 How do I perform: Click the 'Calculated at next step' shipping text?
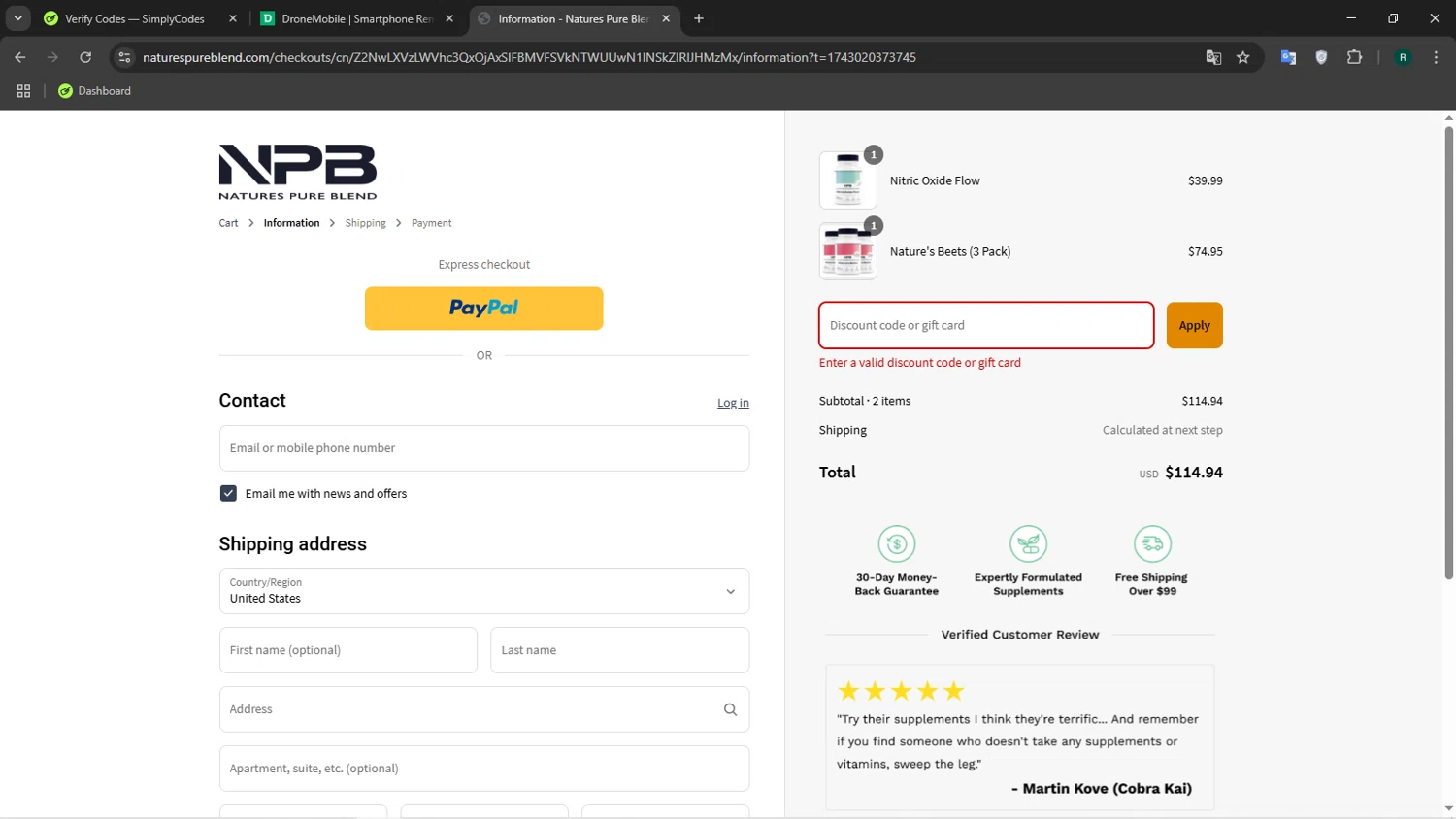[1162, 430]
